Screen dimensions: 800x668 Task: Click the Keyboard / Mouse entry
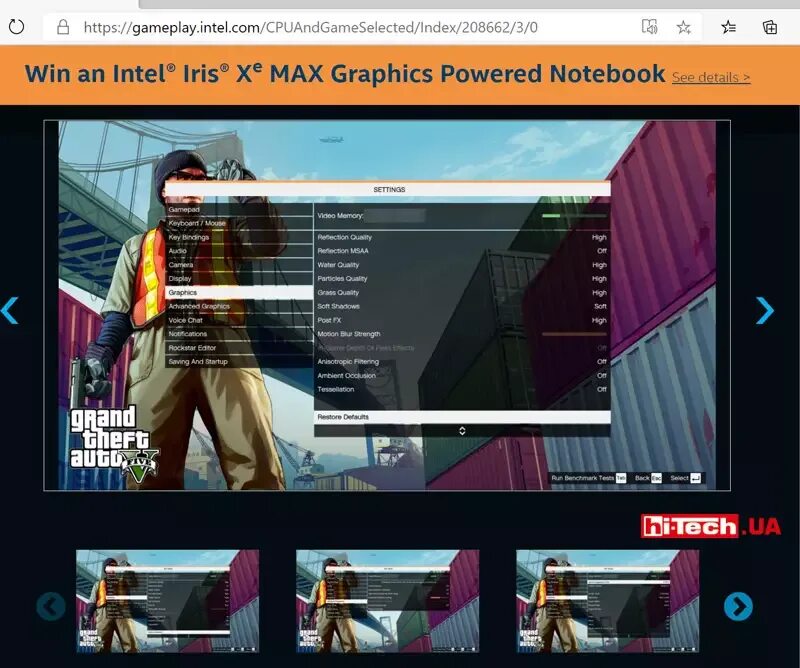pyautogui.click(x=239, y=224)
